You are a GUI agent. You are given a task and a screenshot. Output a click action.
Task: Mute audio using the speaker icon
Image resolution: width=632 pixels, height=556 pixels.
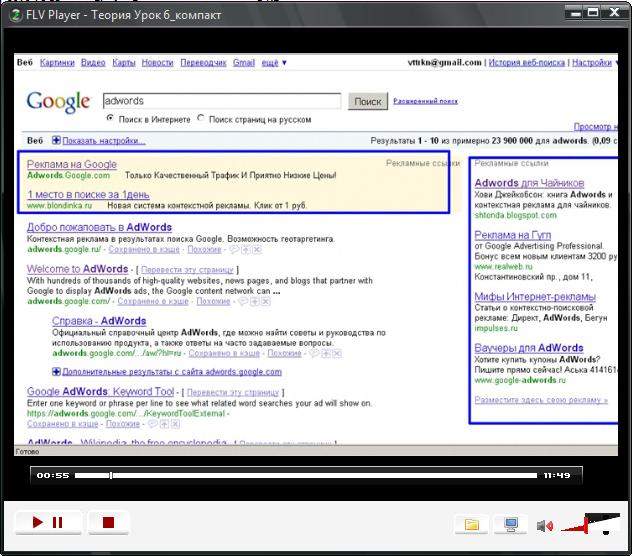[x=545, y=526]
